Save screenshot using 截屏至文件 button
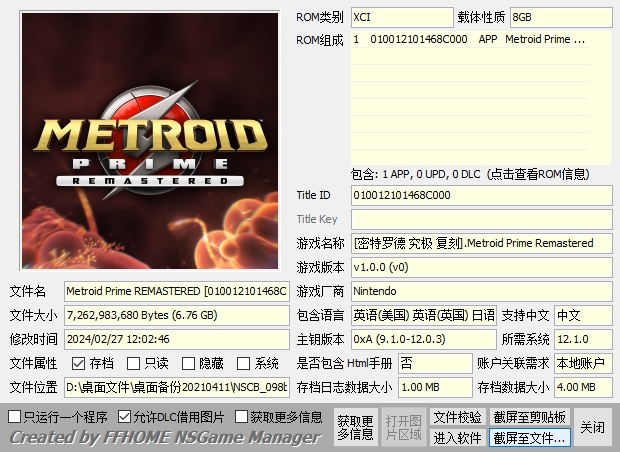This screenshot has height=452, width=620. 529,438
